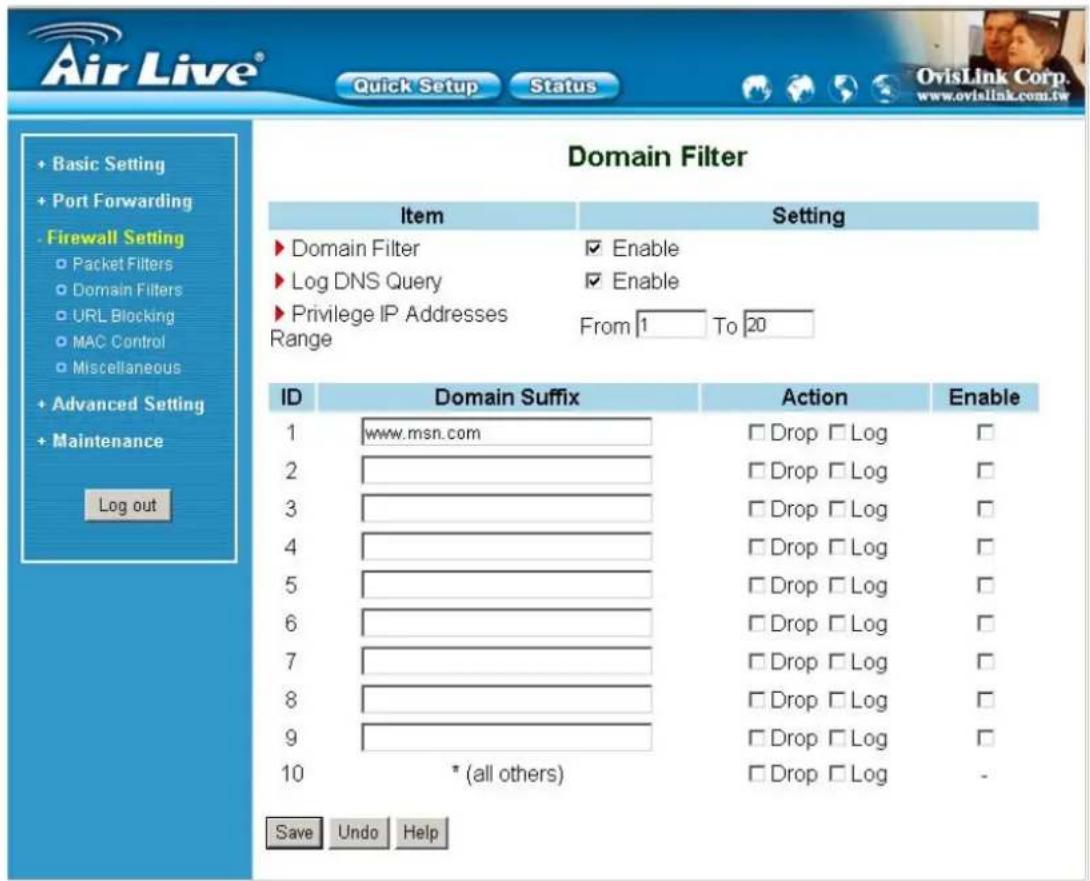
Task: Expand the Basic Setting menu
Action: coord(108,164)
